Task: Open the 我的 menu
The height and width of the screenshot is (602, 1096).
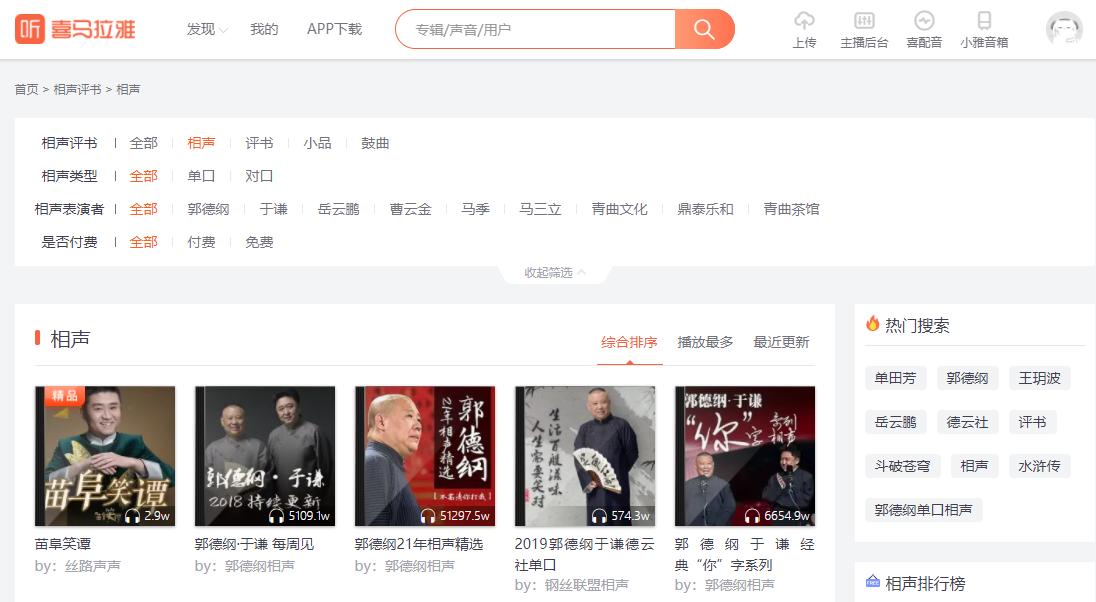Action: pyautogui.click(x=264, y=29)
